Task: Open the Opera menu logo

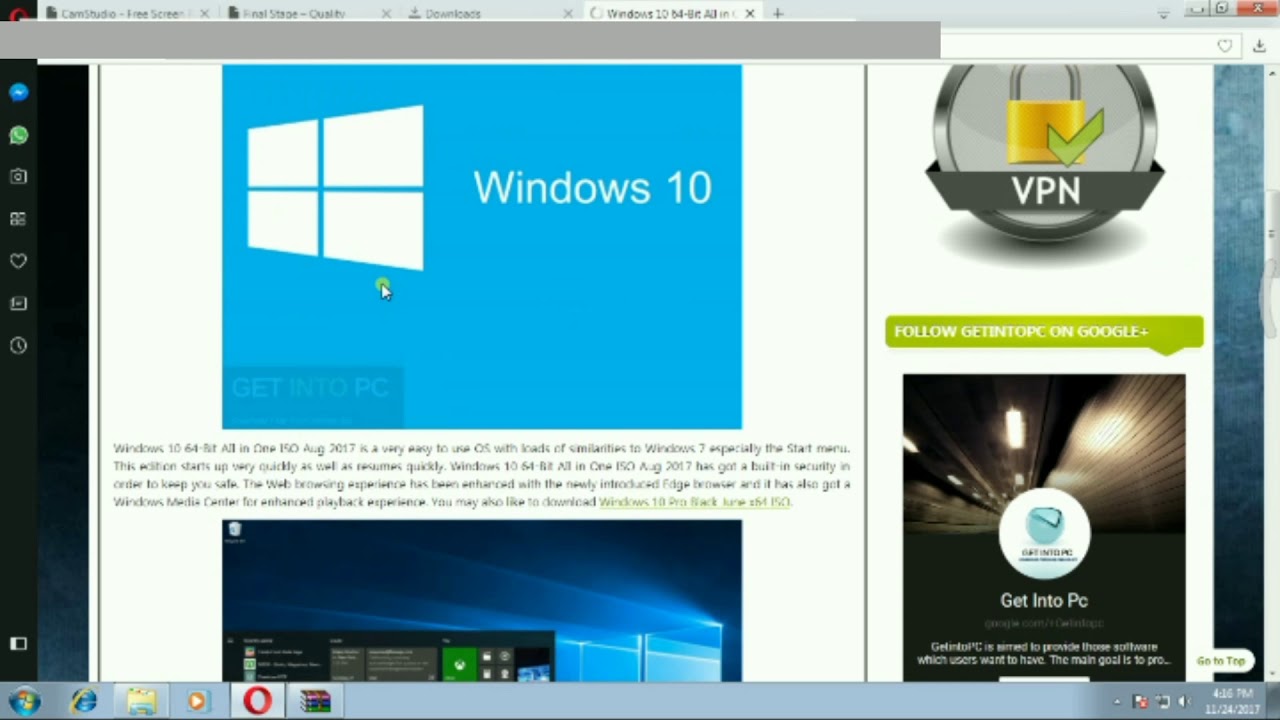Action: (x=17, y=14)
